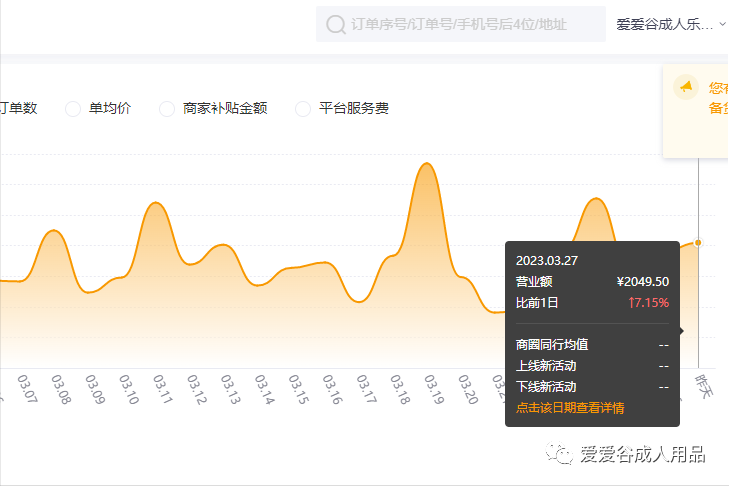This screenshot has width=729, height=486.
Task: Click the 03.07 date axis label
Action: tap(27, 388)
